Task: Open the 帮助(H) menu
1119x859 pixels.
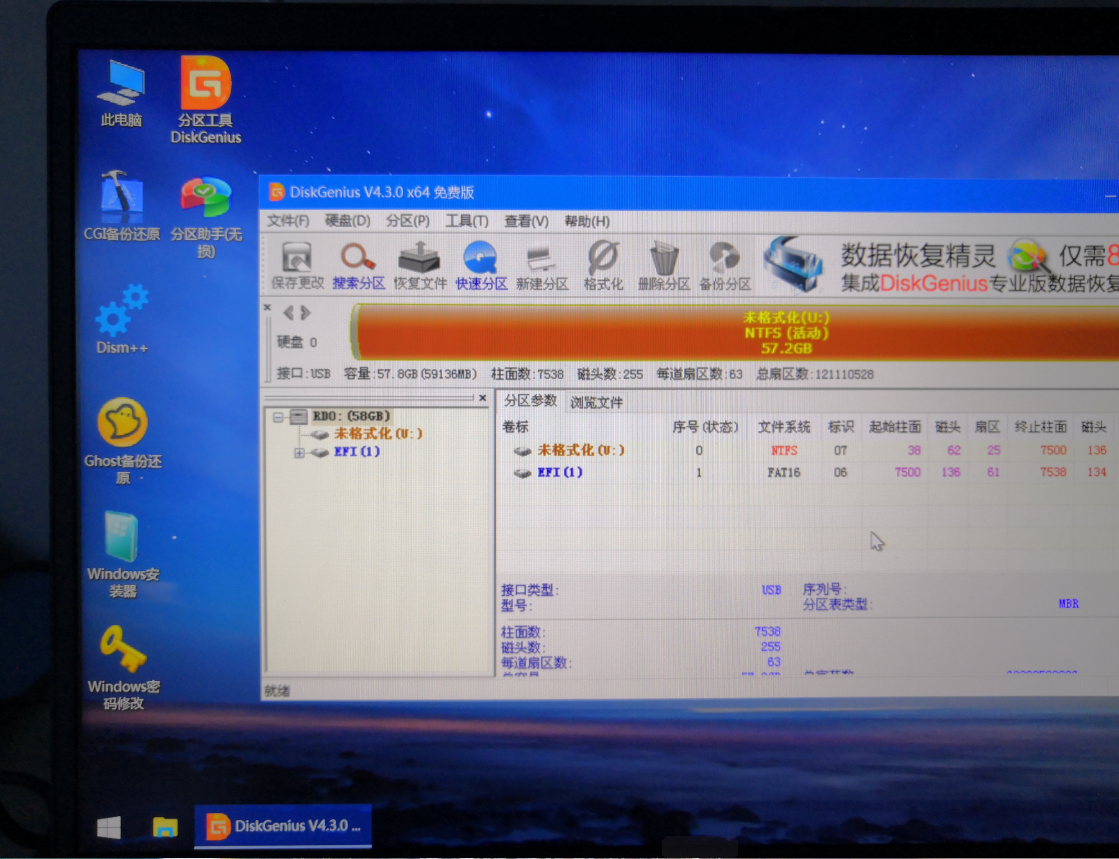Action: coord(587,221)
